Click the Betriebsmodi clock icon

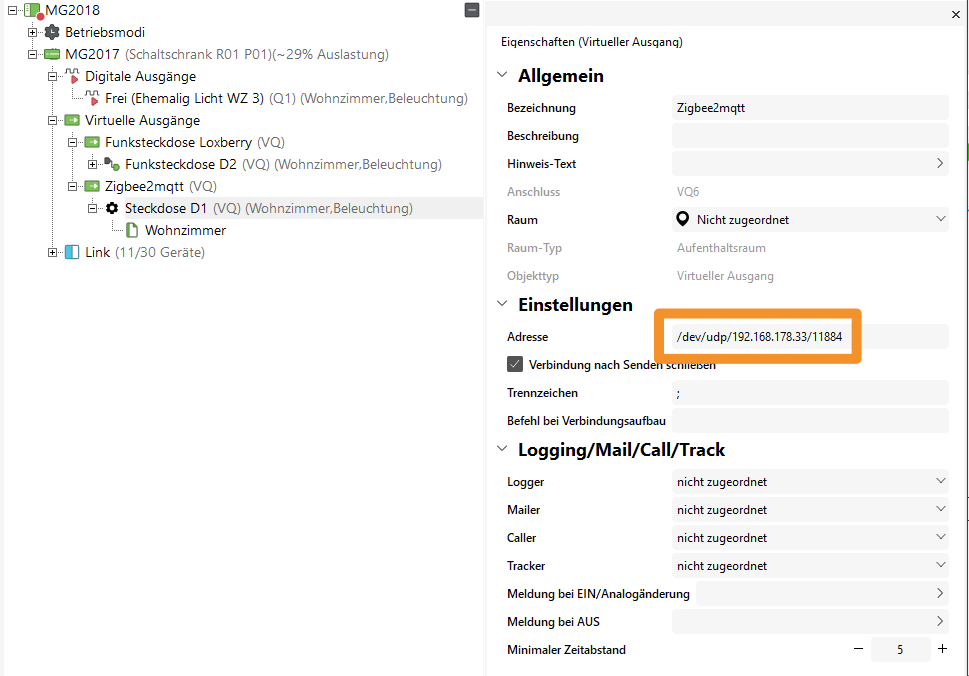(x=53, y=32)
